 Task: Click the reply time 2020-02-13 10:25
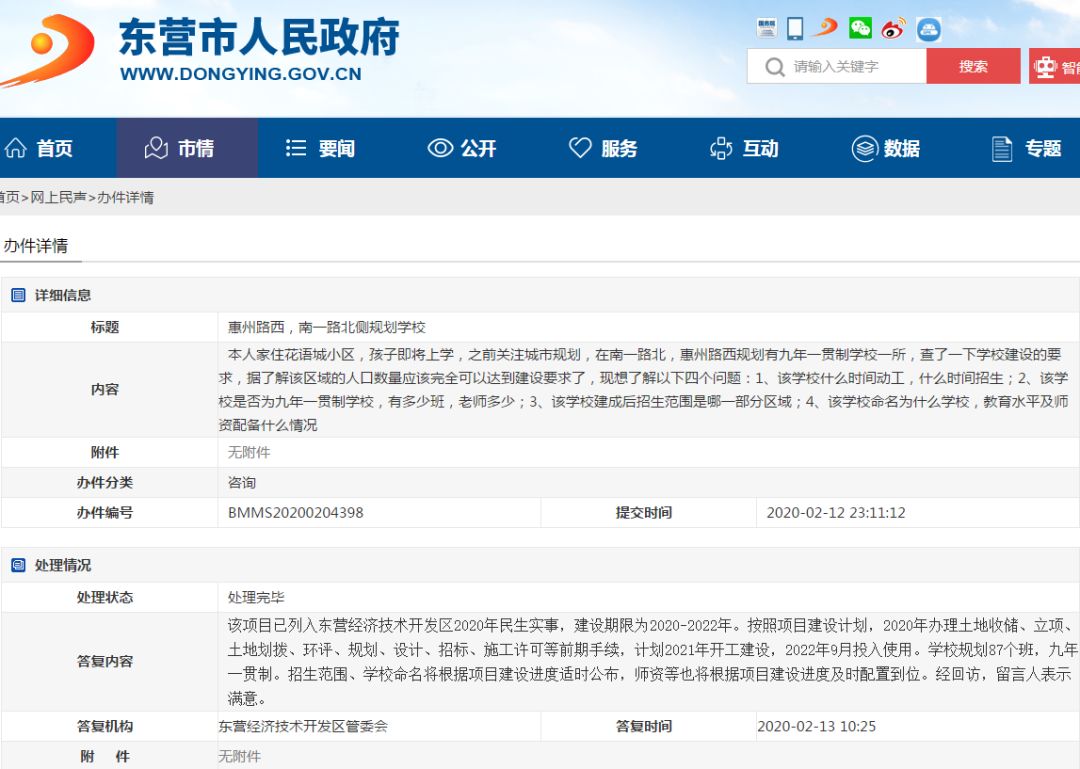[x=816, y=726]
